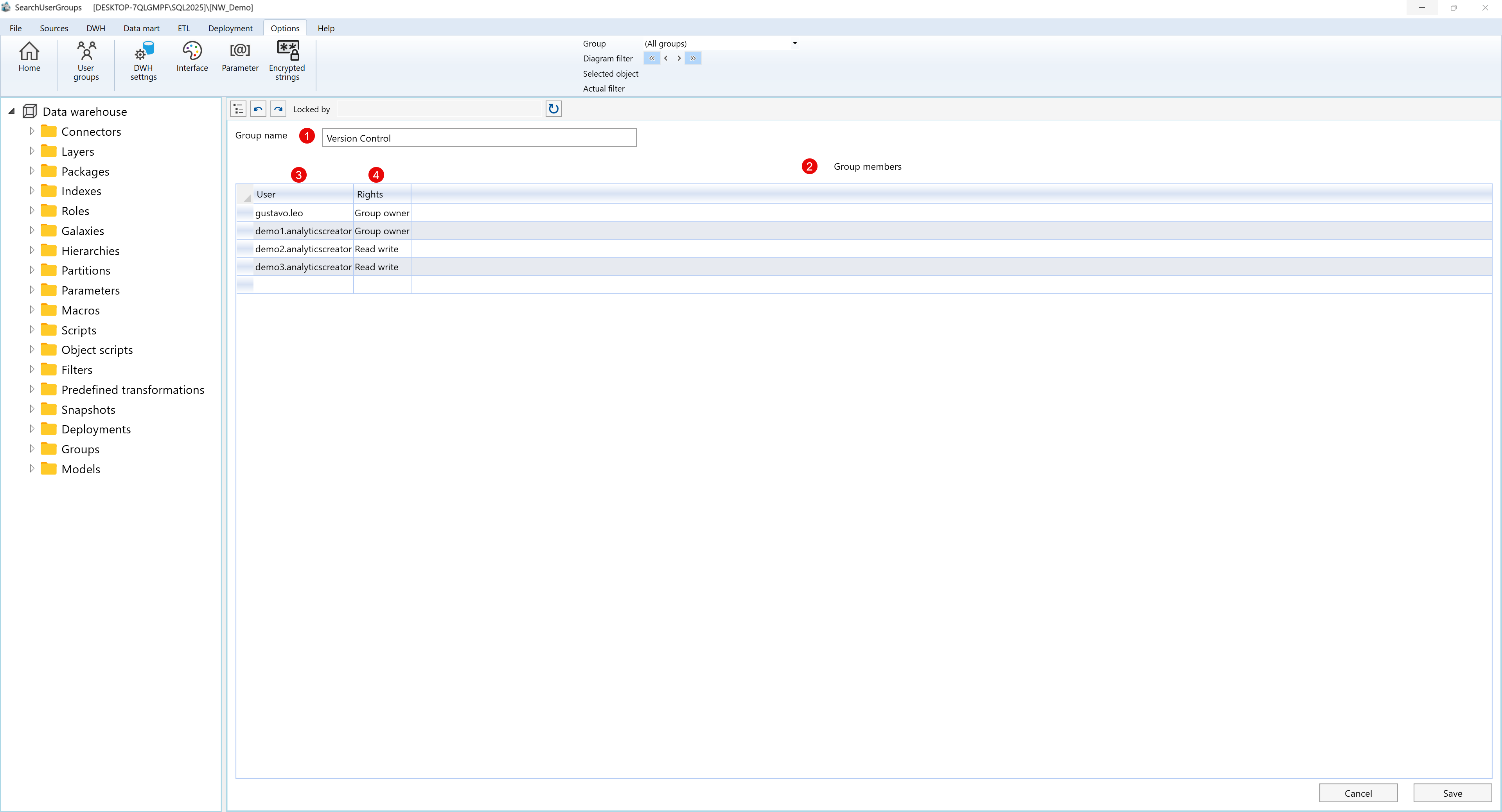Select the Interface icon
Image resolution: width=1502 pixels, height=812 pixels.
pos(192,57)
